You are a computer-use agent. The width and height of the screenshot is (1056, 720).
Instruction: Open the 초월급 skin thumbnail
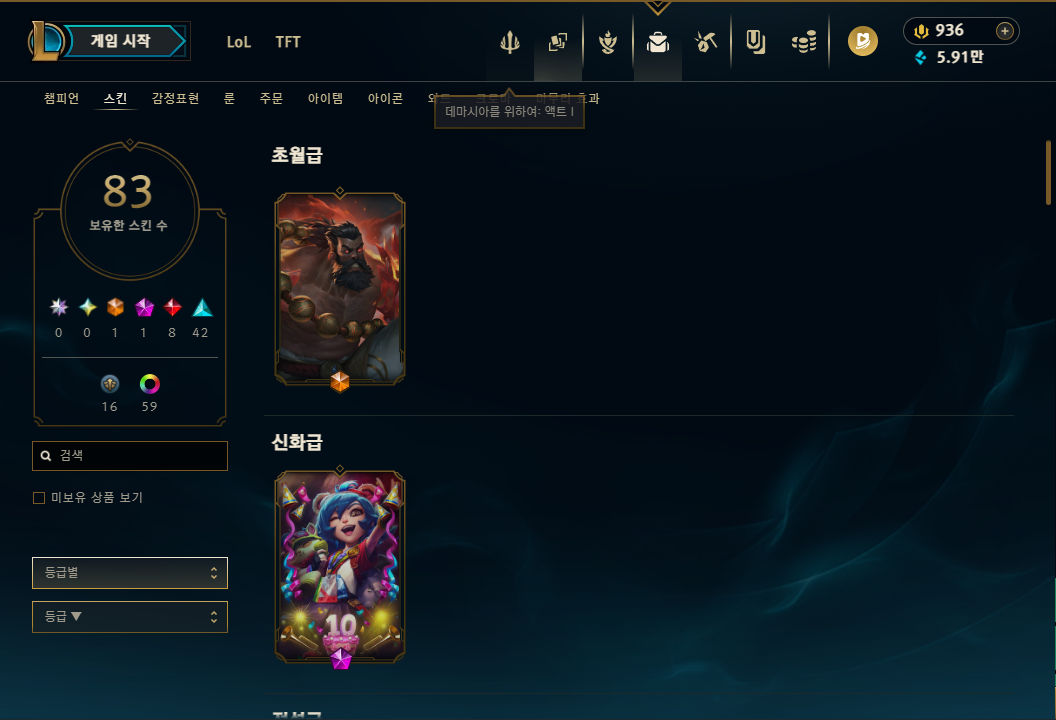pos(340,288)
